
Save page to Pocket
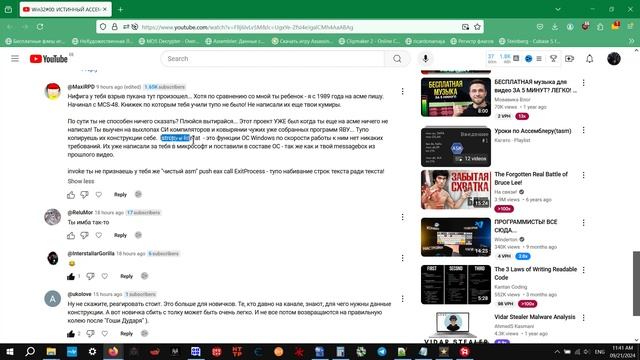click(x=540, y=27)
